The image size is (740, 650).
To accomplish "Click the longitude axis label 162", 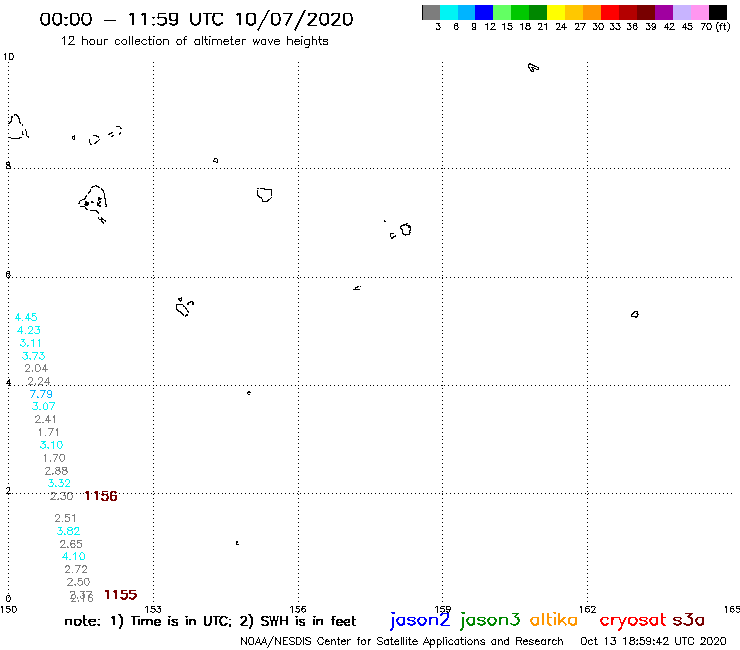I will click(x=588, y=609).
